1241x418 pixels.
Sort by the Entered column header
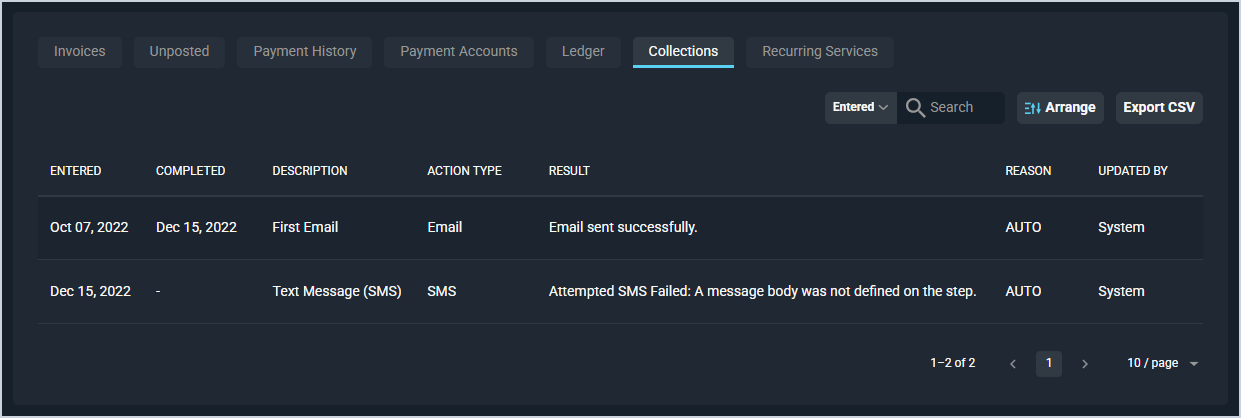pyautogui.click(x=76, y=171)
